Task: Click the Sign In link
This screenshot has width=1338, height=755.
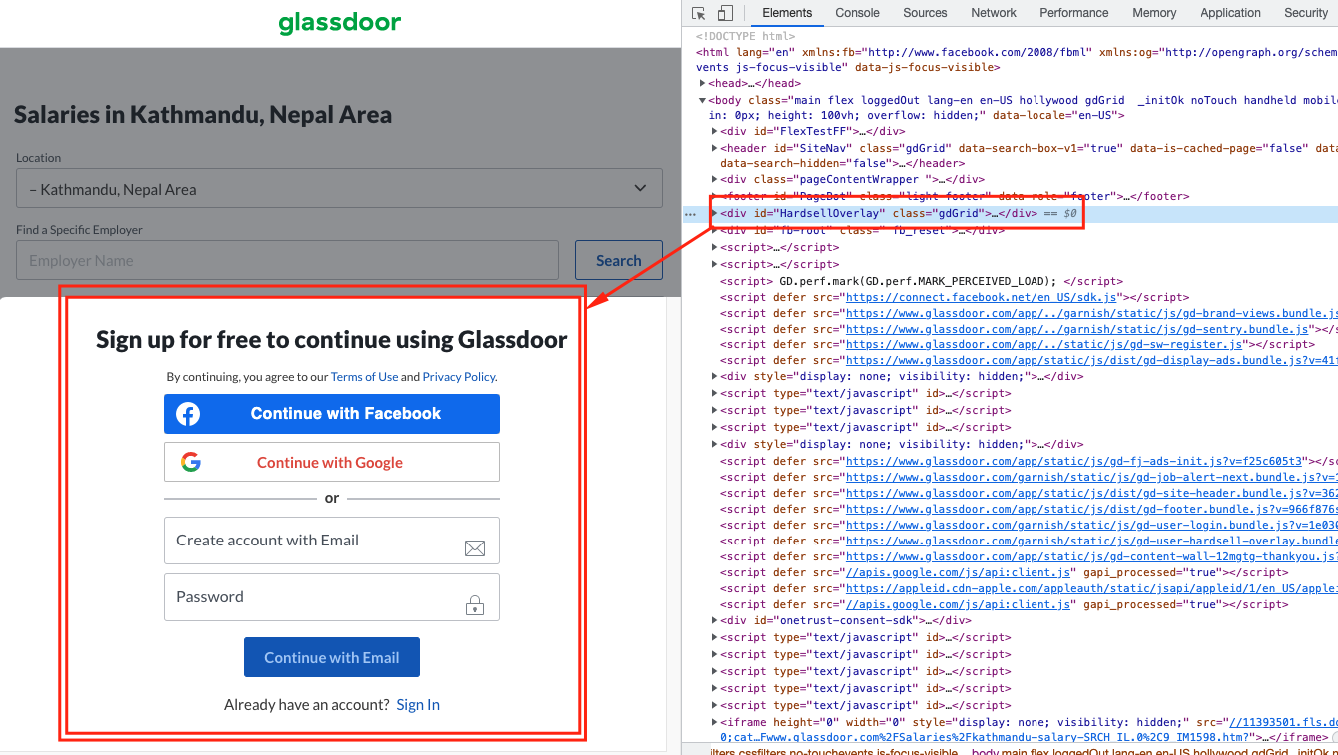Action: click(x=418, y=705)
